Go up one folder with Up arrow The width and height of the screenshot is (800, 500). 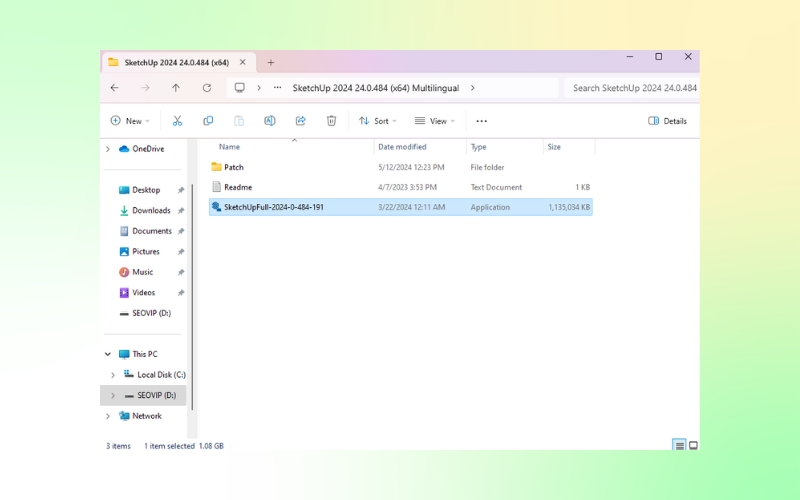176,88
